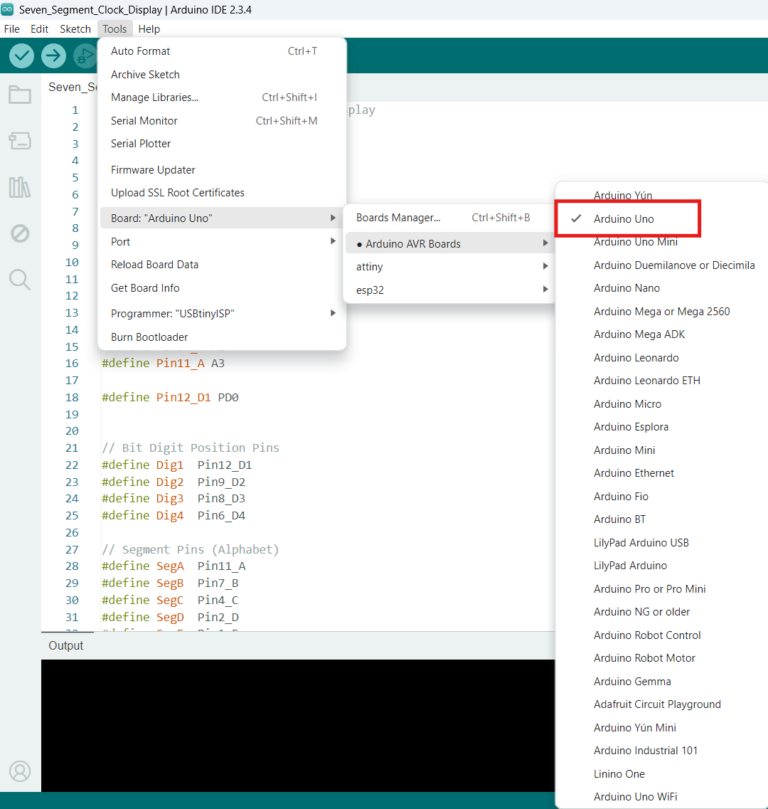Click the Verify checkmark button

pyautogui.click(x=22, y=56)
